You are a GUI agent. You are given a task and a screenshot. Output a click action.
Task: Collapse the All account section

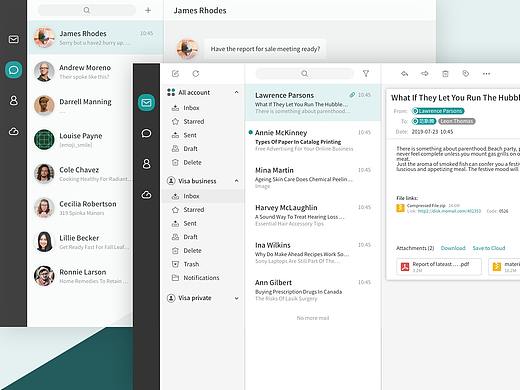[x=236, y=92]
